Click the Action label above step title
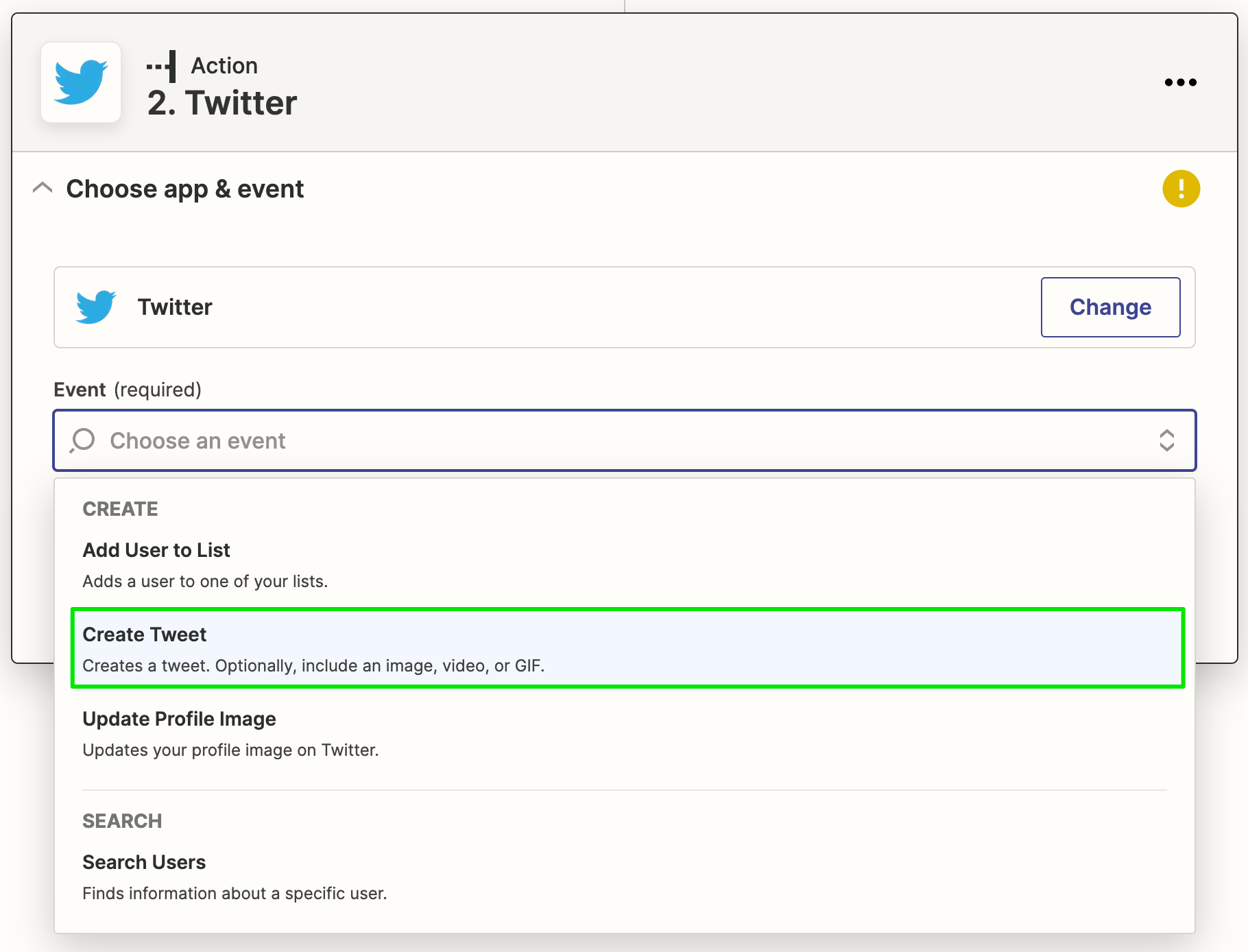 (224, 66)
